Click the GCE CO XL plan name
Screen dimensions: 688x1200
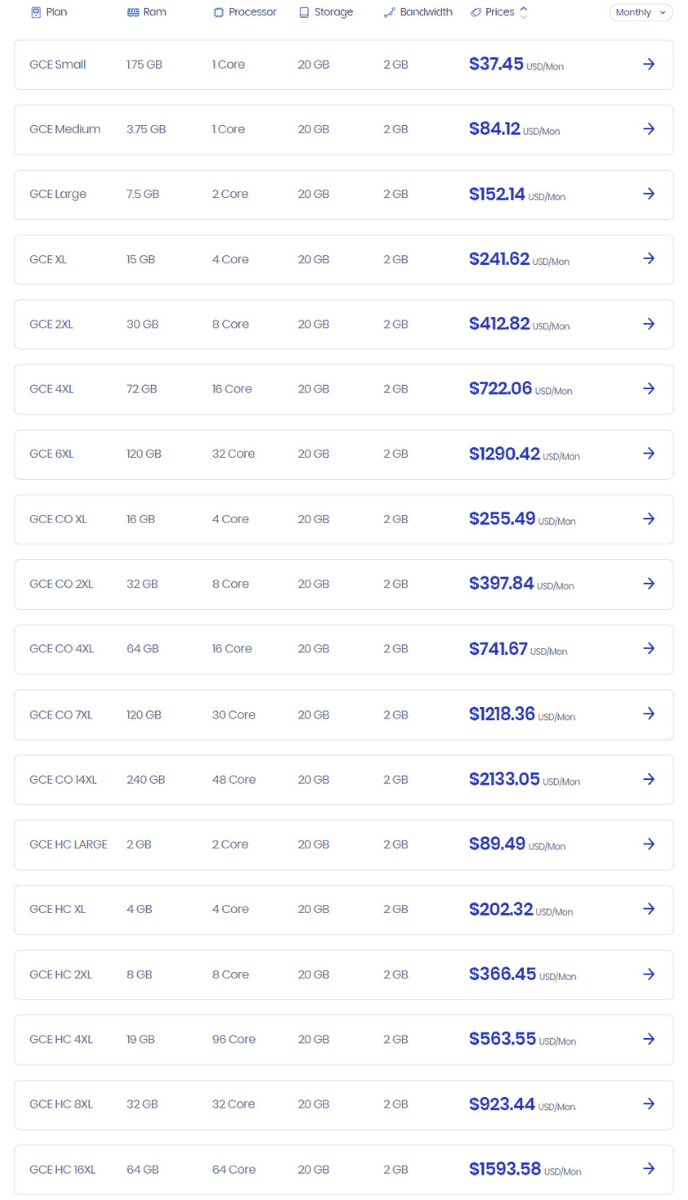point(58,519)
